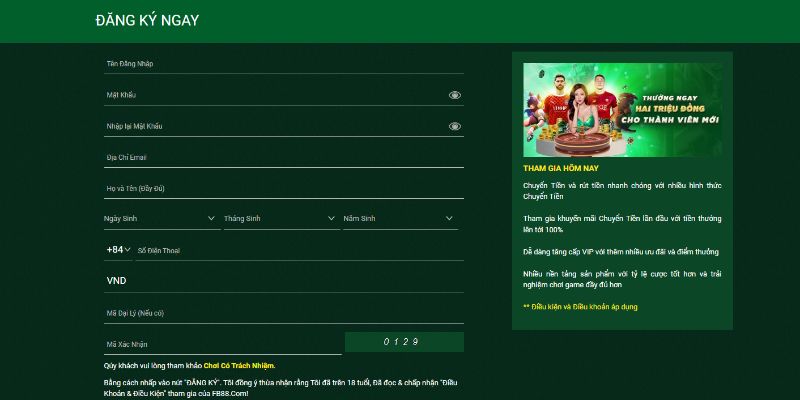800x400 pixels.
Task: Click the ĐĂNG KÝ NGAY header
Action: point(147,21)
